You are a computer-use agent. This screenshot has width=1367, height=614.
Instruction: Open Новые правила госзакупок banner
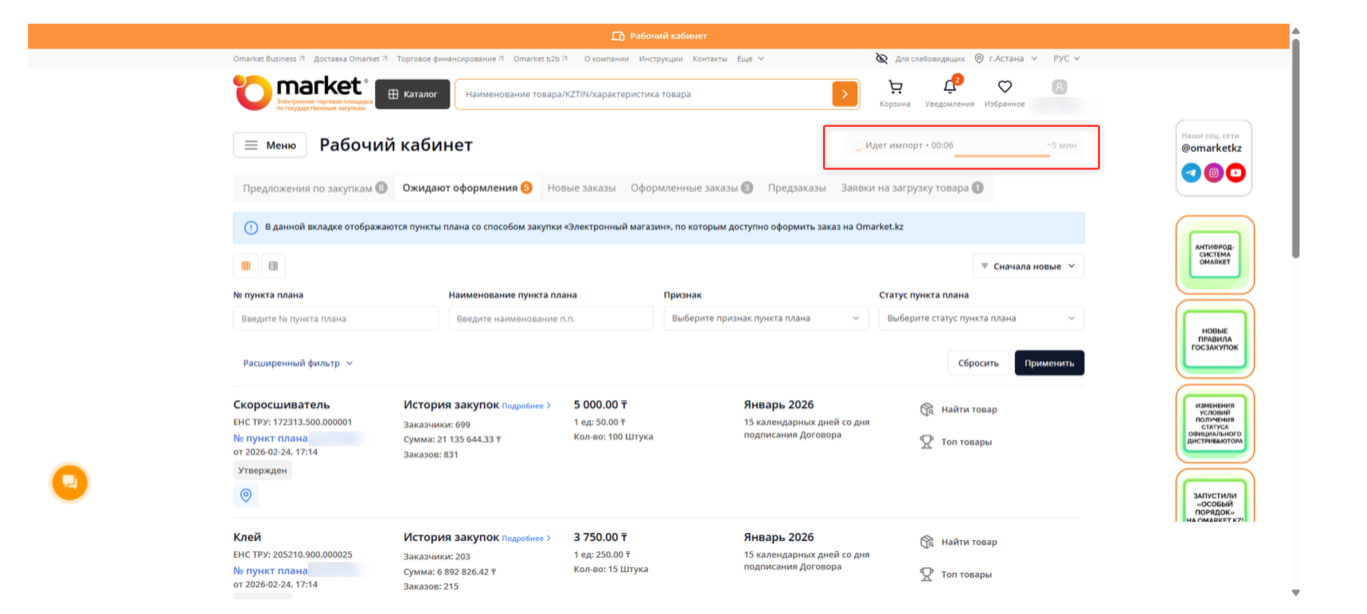pyautogui.click(x=1214, y=339)
